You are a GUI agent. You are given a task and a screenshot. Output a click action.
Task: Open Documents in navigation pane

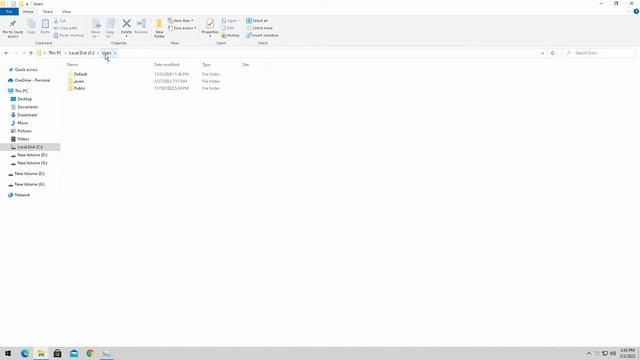click(27, 107)
